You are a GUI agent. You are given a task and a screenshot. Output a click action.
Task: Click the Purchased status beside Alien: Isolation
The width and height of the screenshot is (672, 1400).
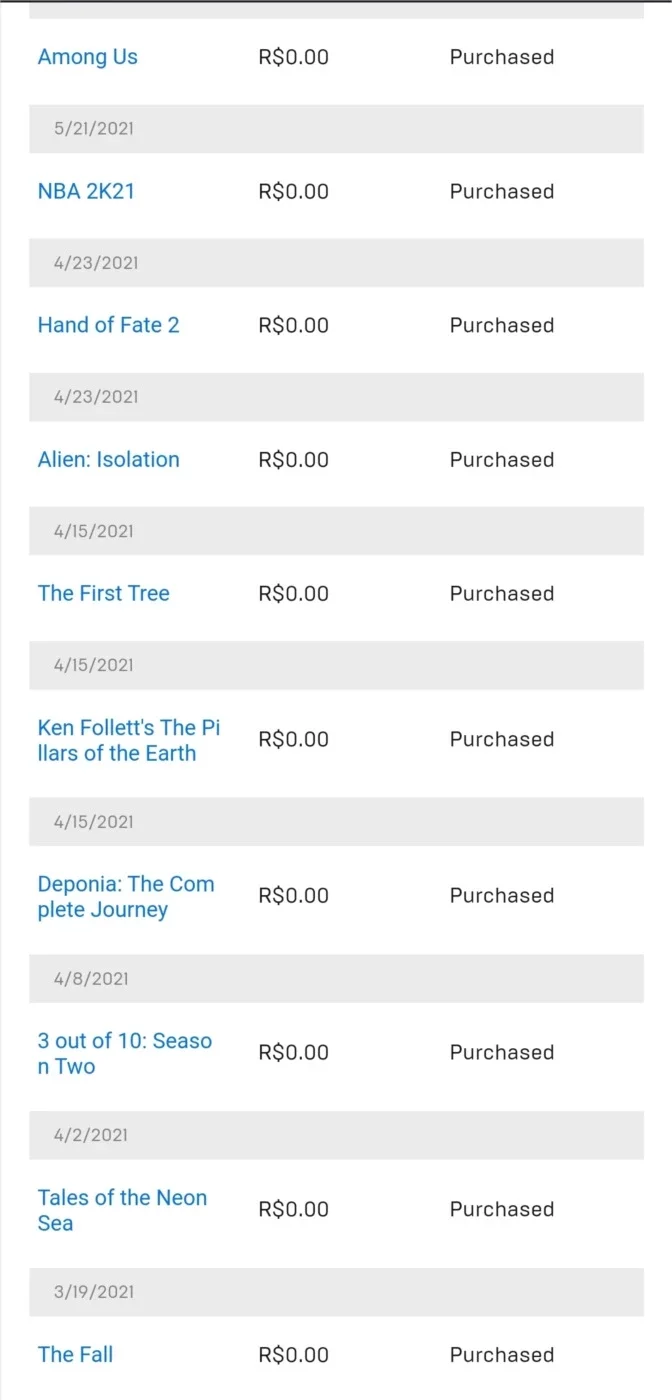point(502,460)
